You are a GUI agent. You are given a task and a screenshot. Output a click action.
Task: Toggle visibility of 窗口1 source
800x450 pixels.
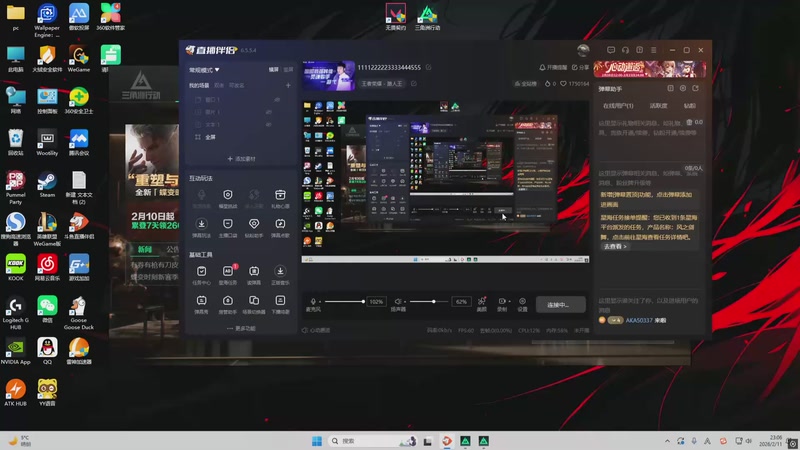[277, 99]
